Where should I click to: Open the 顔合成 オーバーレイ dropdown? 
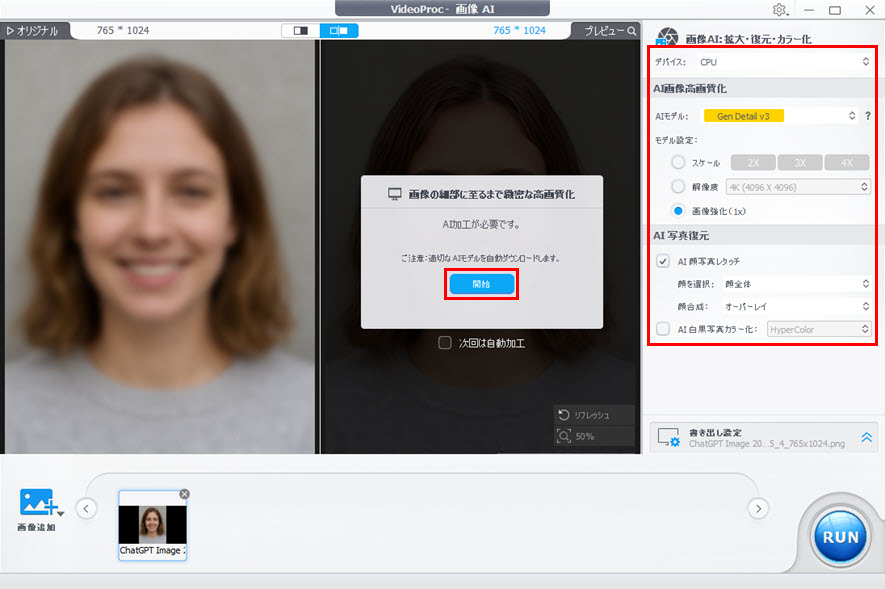797,306
